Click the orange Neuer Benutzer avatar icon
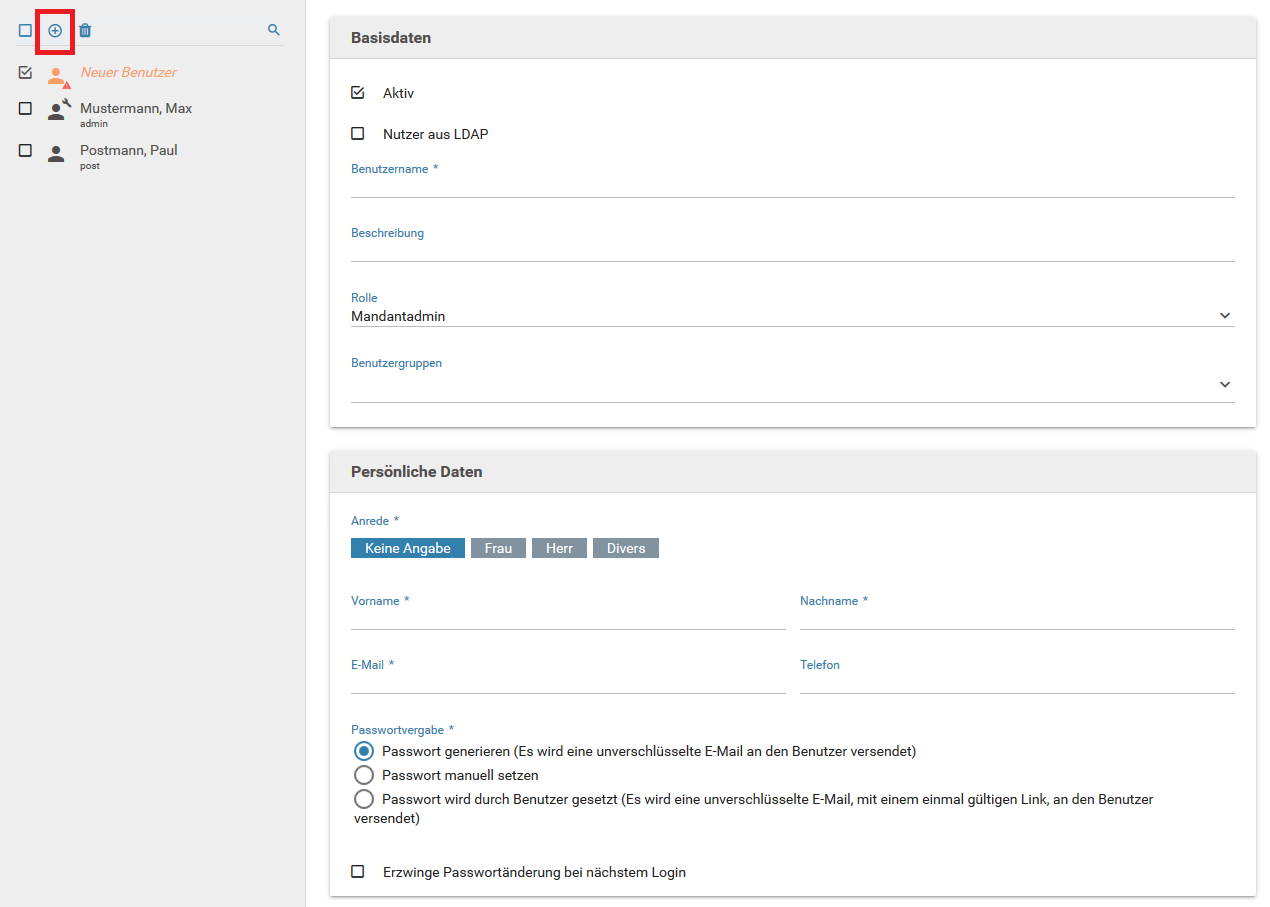The width and height of the screenshot is (1270, 907). tap(57, 75)
